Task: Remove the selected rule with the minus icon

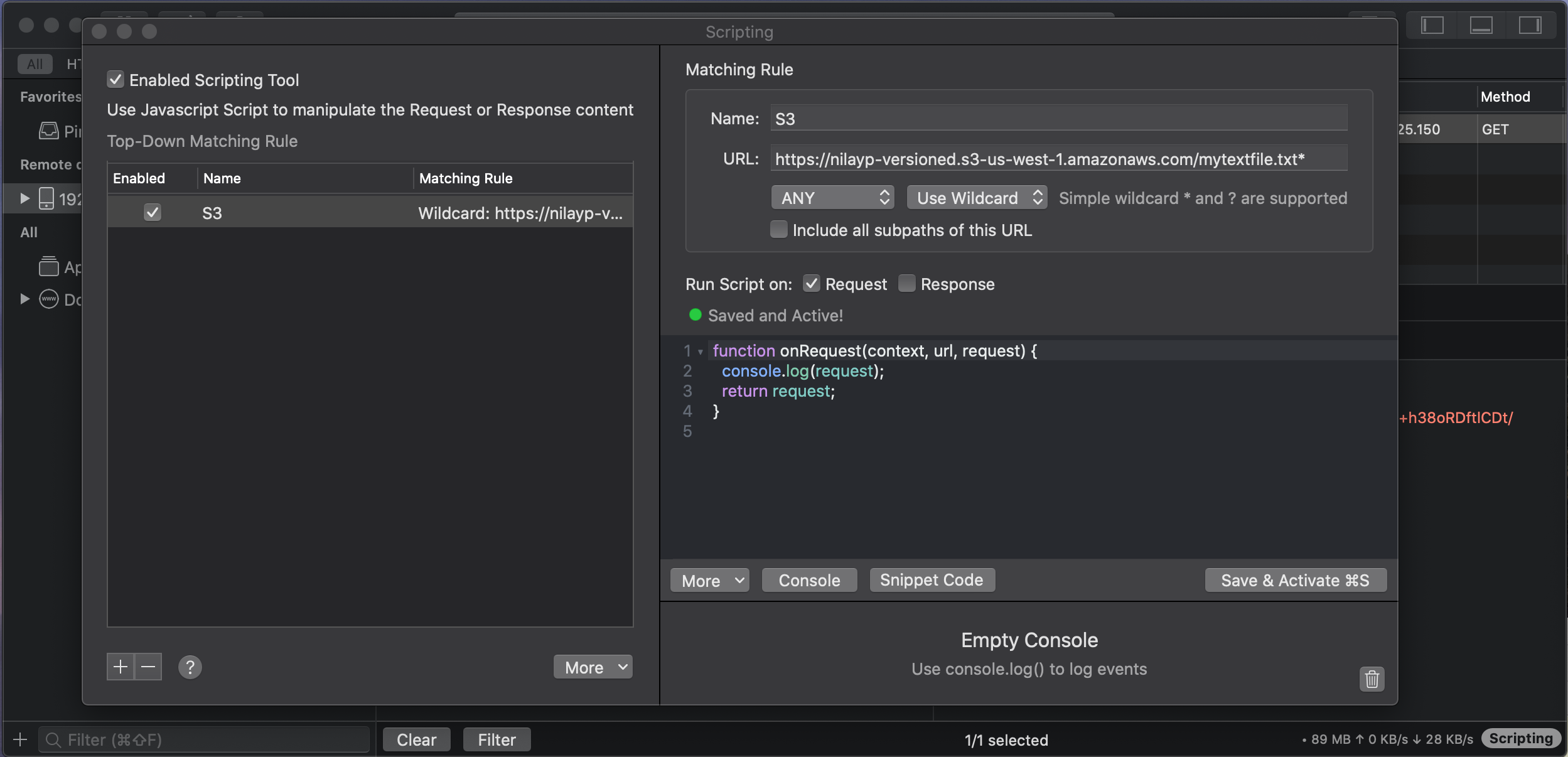Action: [x=148, y=667]
